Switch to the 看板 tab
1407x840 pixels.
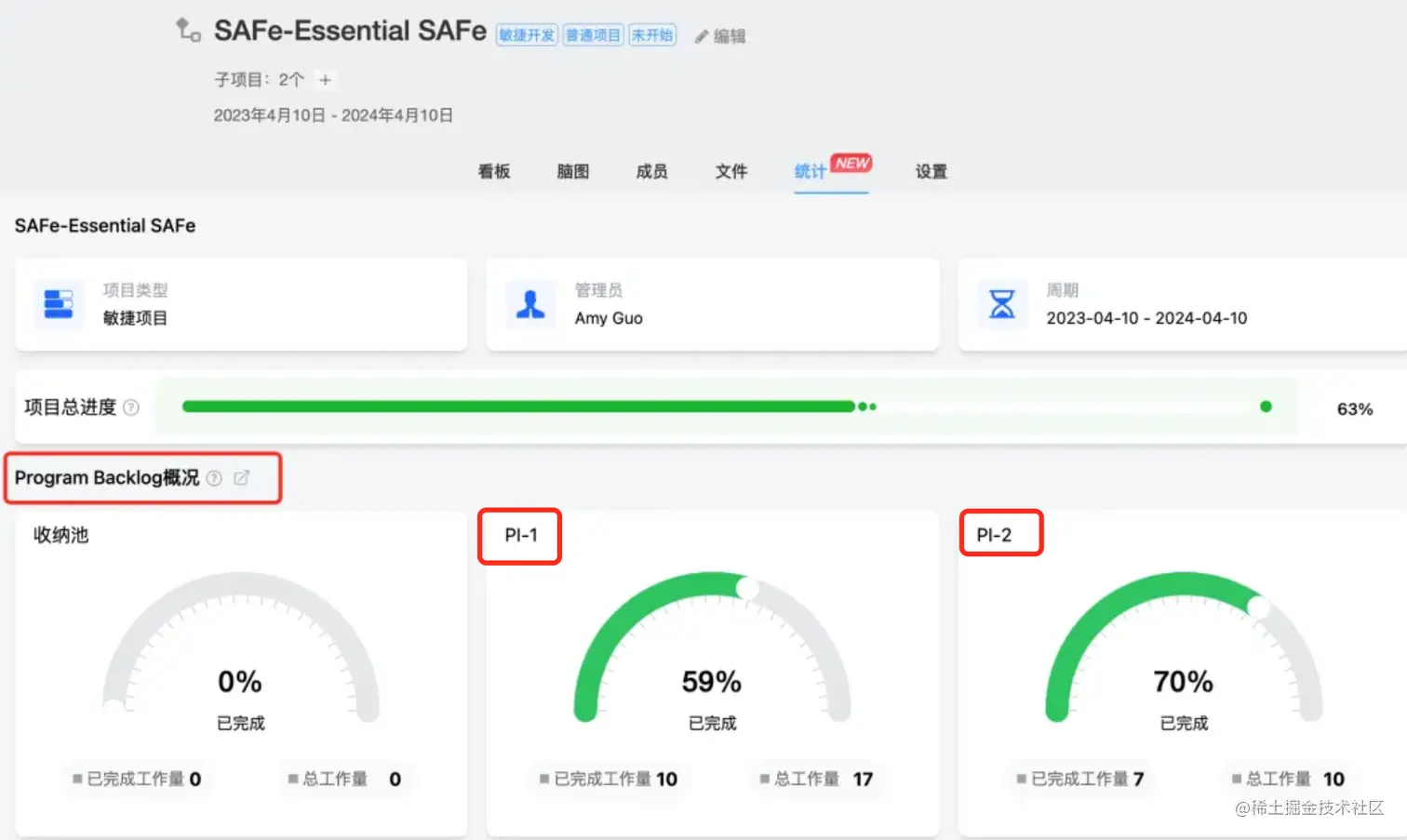pos(494,171)
